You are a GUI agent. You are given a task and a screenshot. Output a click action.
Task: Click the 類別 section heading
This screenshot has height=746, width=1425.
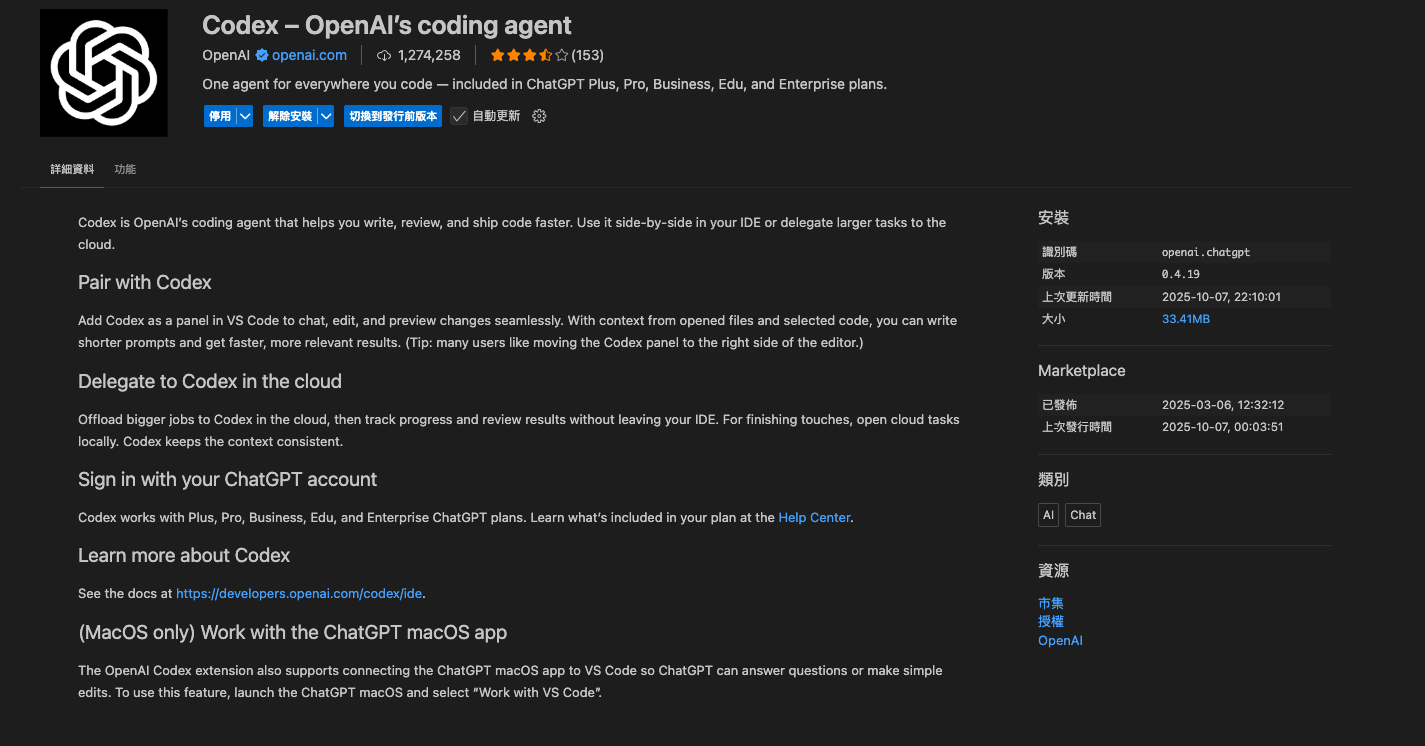(1054, 479)
